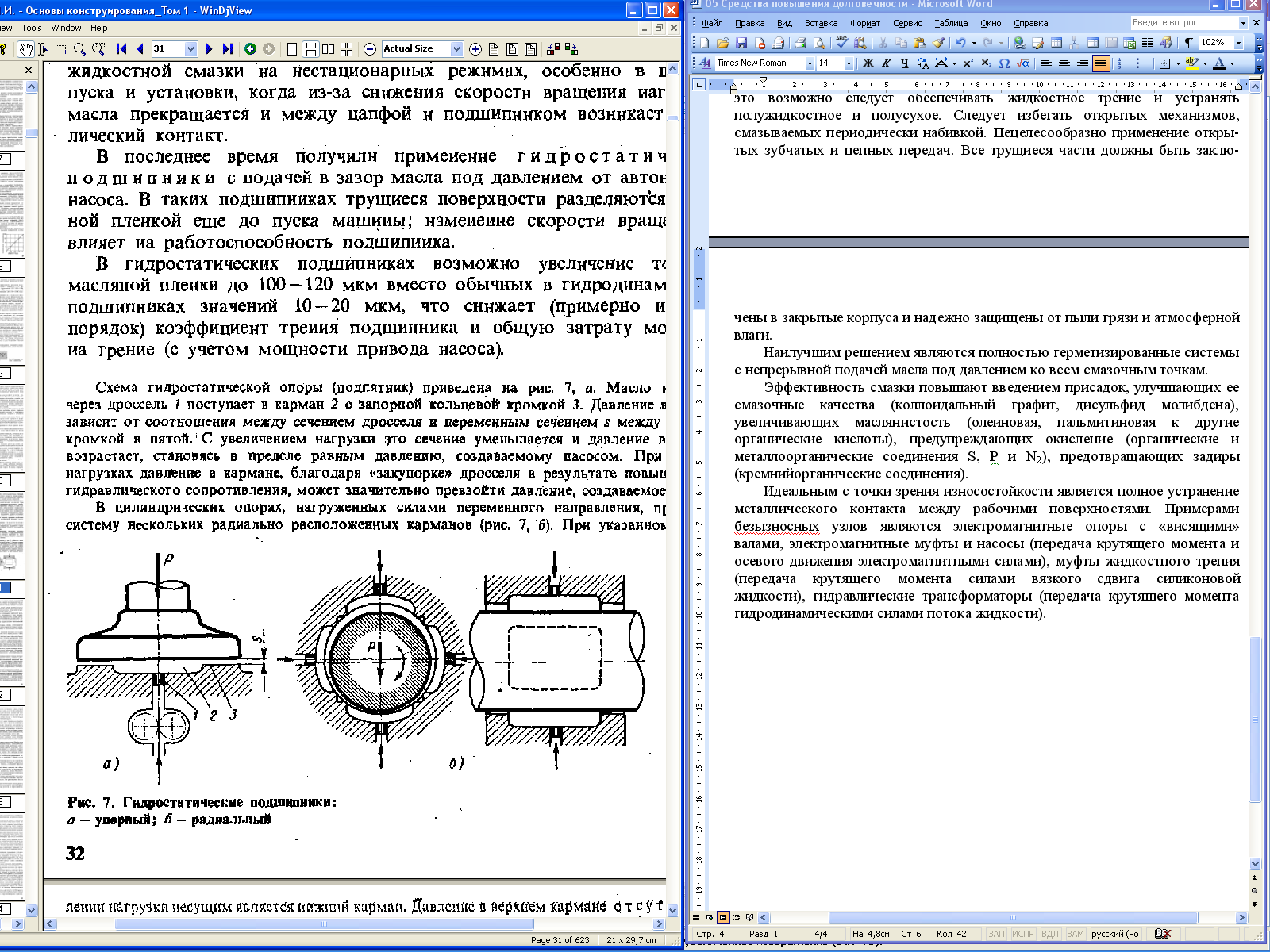Go to previous page in WinDjView
The height and width of the screenshot is (952, 1270).
point(140,49)
